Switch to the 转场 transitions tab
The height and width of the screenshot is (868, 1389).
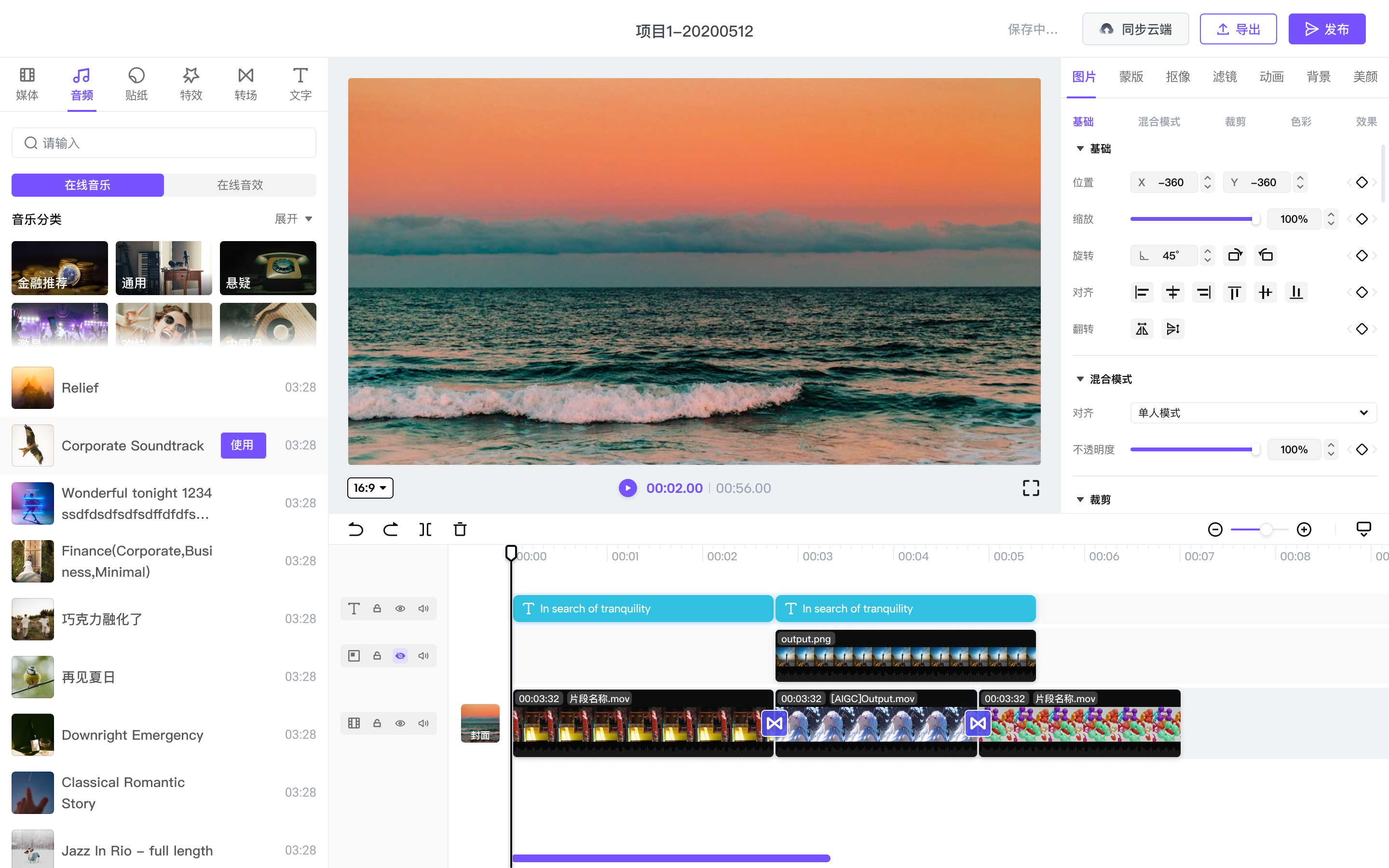[x=245, y=84]
